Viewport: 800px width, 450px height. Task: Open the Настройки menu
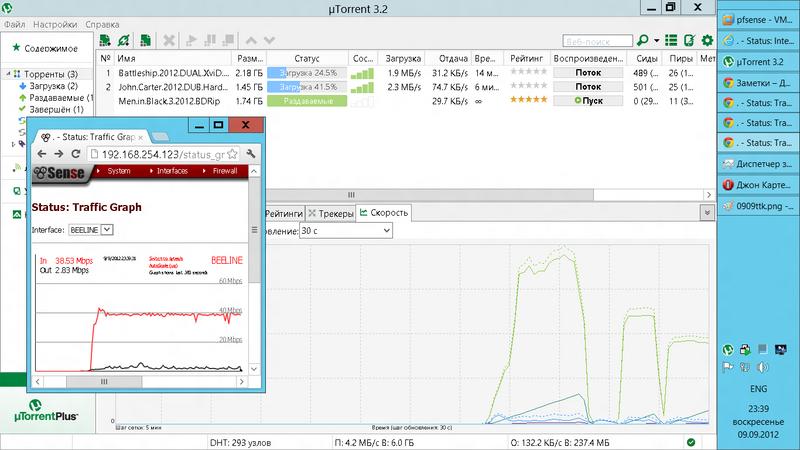[55, 24]
